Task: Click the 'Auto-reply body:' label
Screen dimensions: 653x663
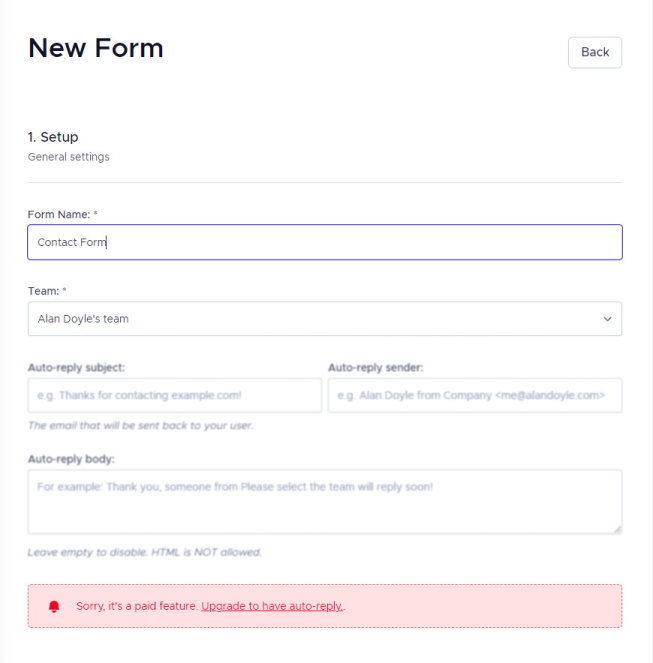Action: pos(71,459)
